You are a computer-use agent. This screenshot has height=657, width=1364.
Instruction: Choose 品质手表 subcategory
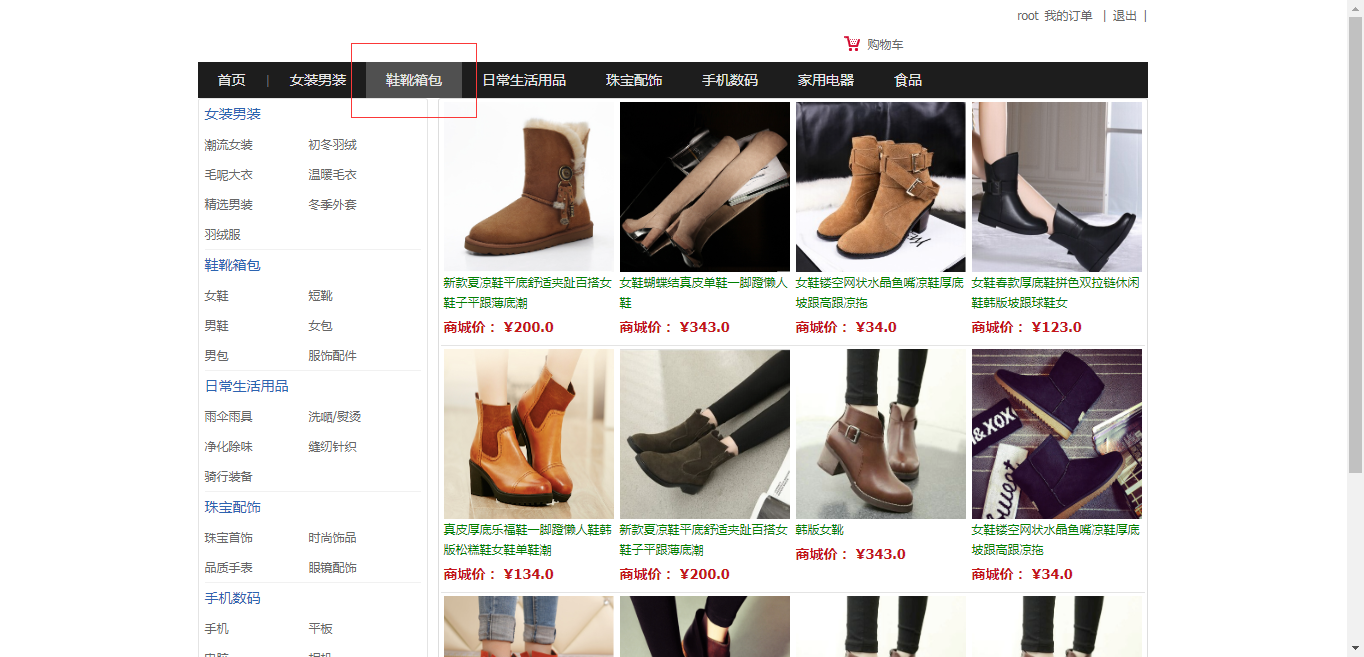click(x=229, y=568)
